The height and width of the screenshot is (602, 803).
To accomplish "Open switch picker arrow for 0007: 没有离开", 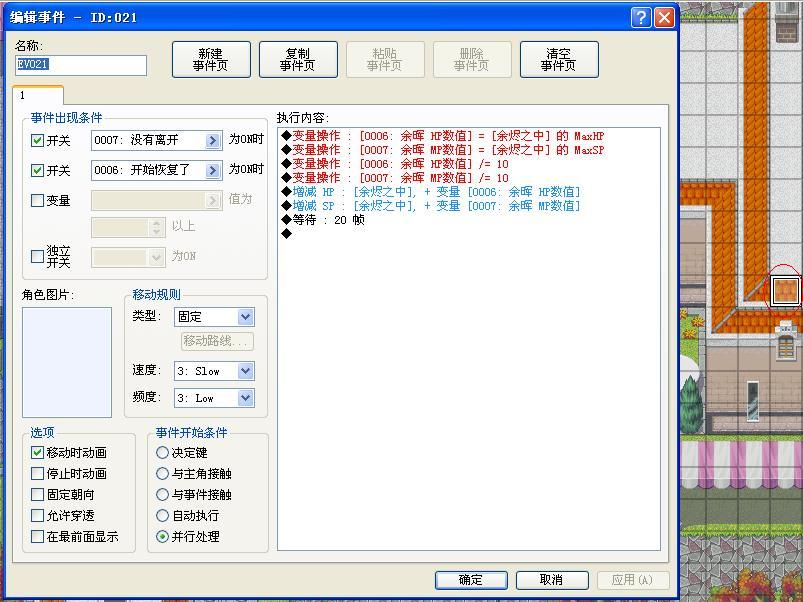I will coord(213,140).
